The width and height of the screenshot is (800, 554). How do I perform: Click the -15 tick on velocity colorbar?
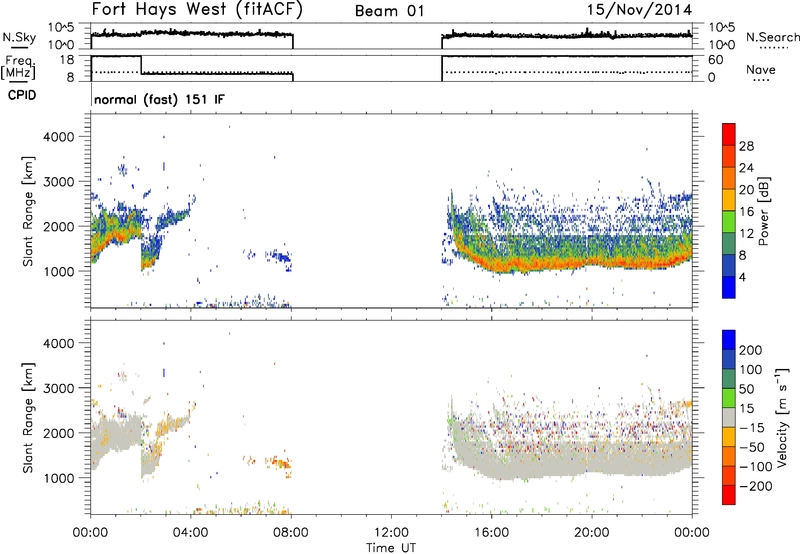(752, 428)
